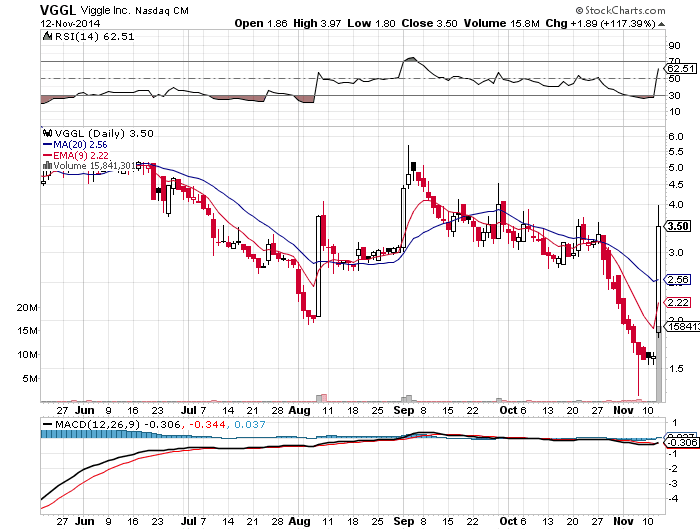Click the Aug label on price chart axis
The image size is (700, 530).
(299, 410)
